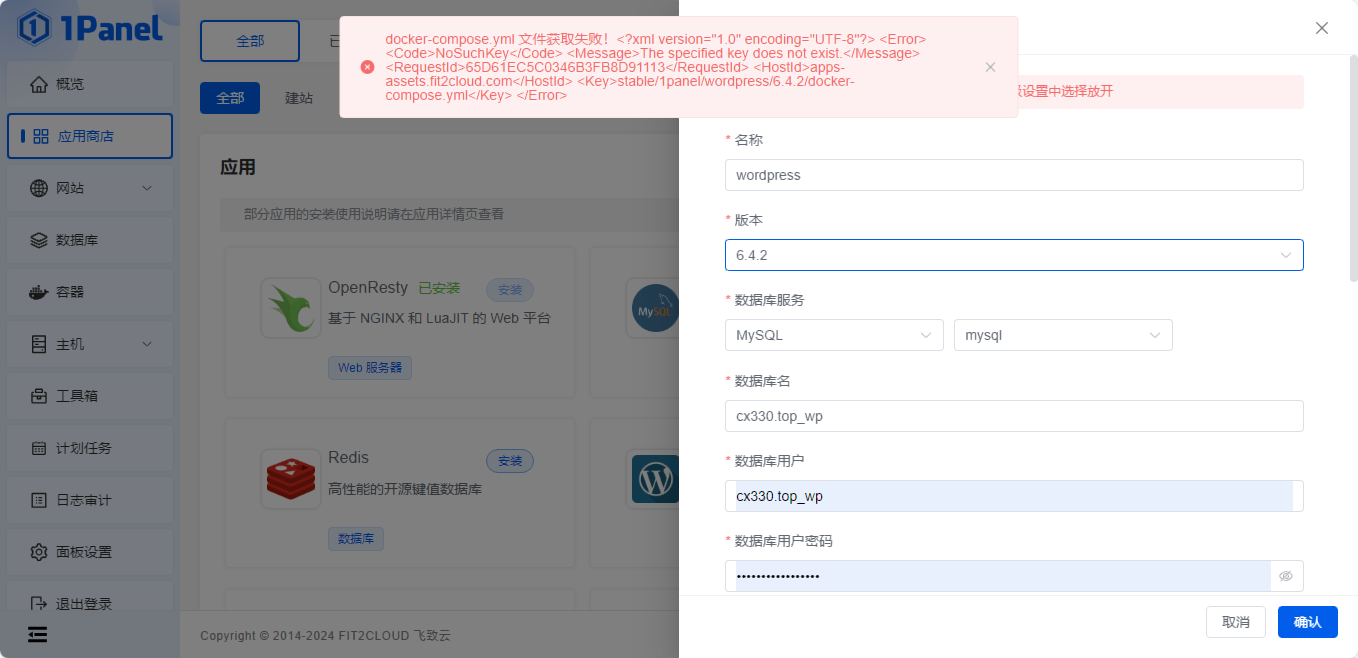Click the 应用 section heading
This screenshot has width=1358, height=658.
(238, 167)
